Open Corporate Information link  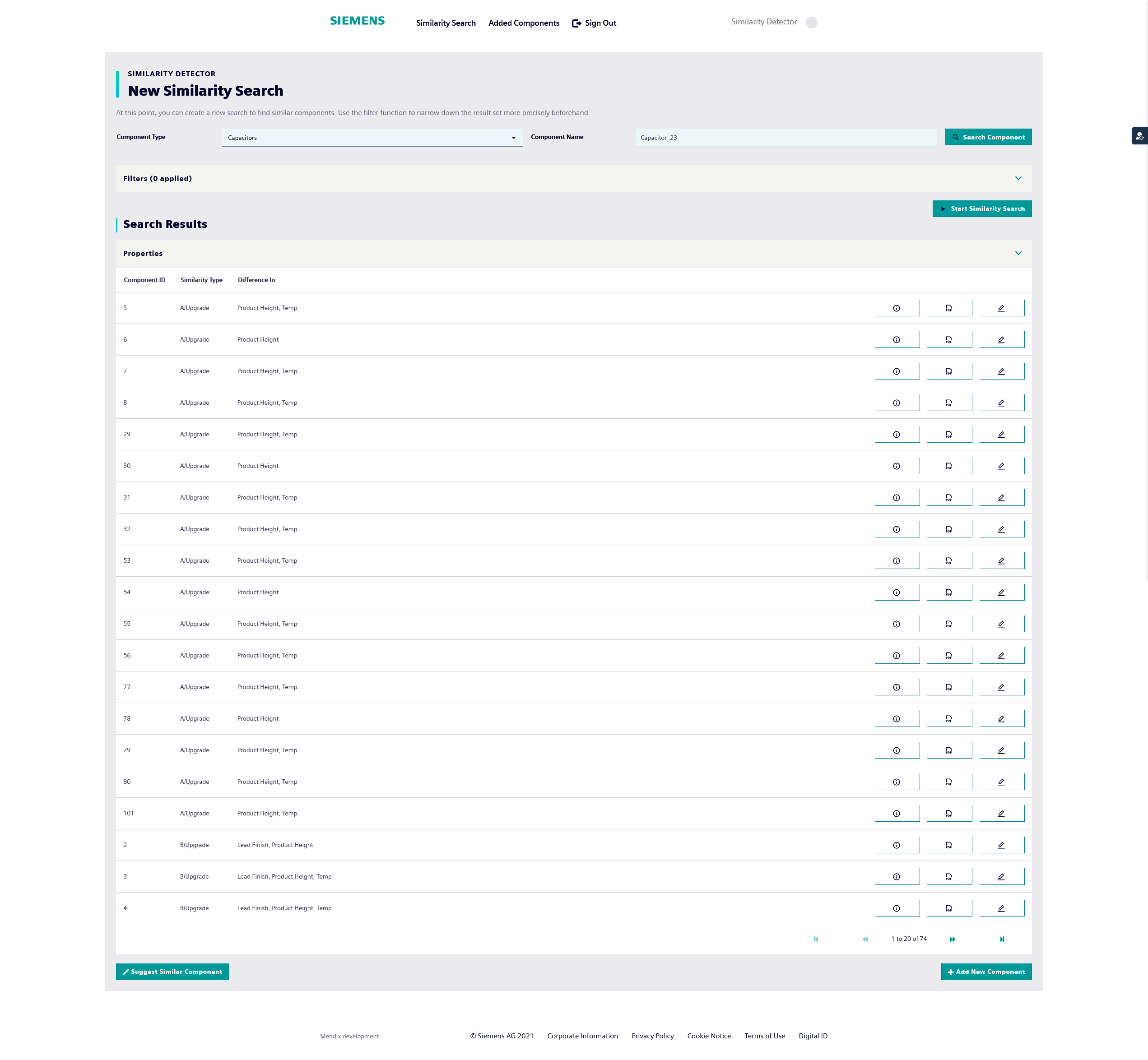tap(582, 1036)
